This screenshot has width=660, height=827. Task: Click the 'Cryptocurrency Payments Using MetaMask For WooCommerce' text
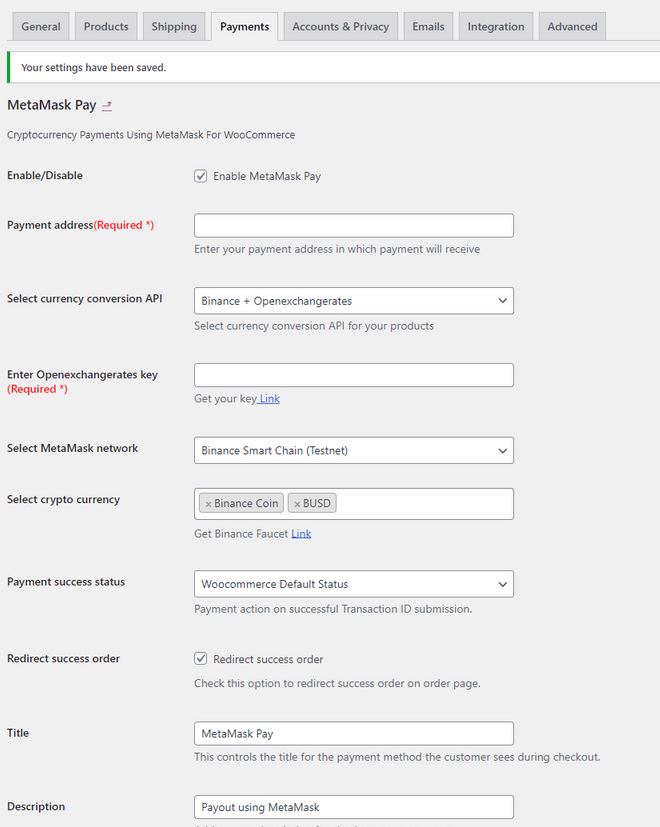pos(151,135)
